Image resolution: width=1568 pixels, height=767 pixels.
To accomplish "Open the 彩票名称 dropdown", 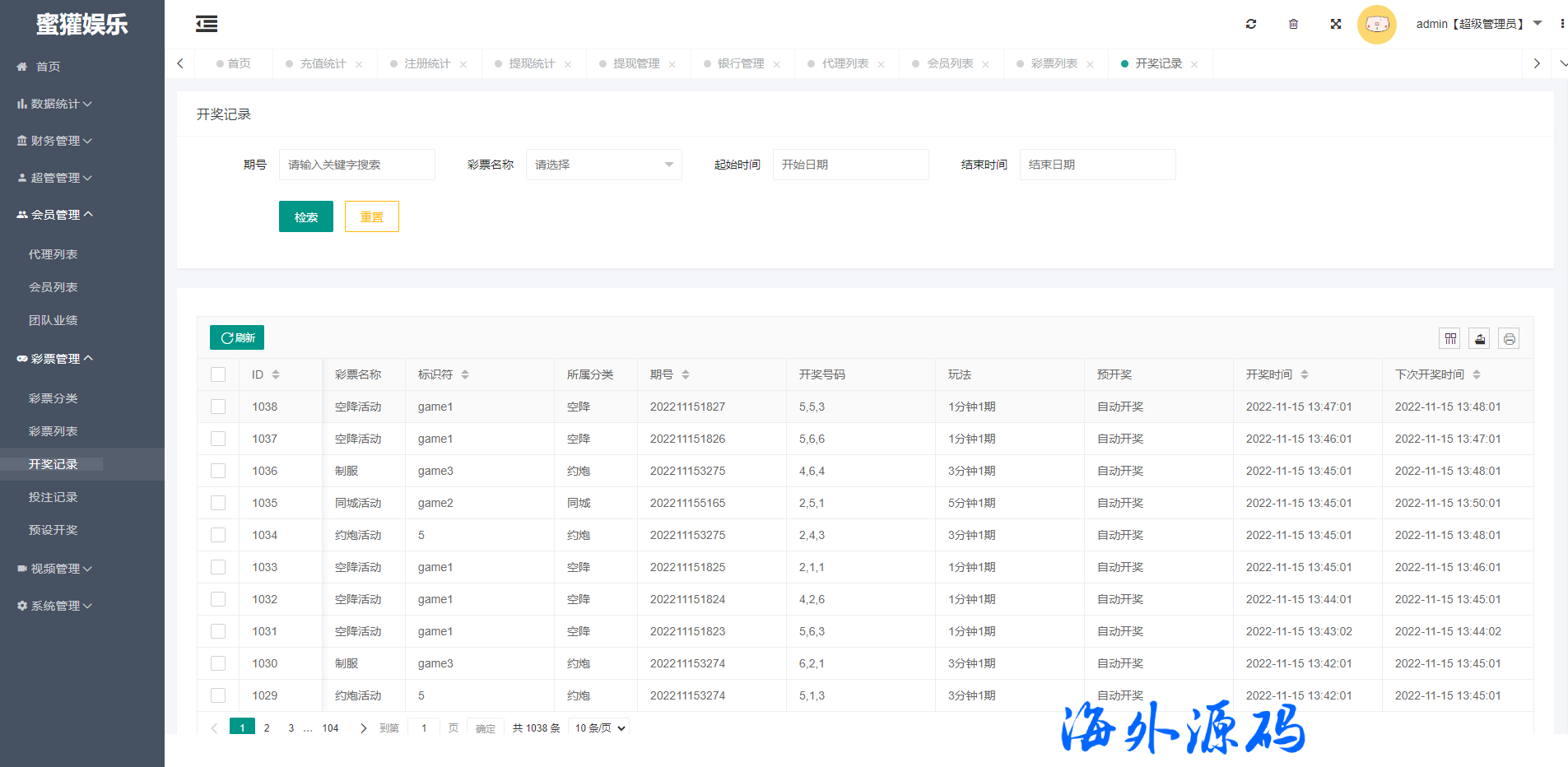I will [603, 165].
